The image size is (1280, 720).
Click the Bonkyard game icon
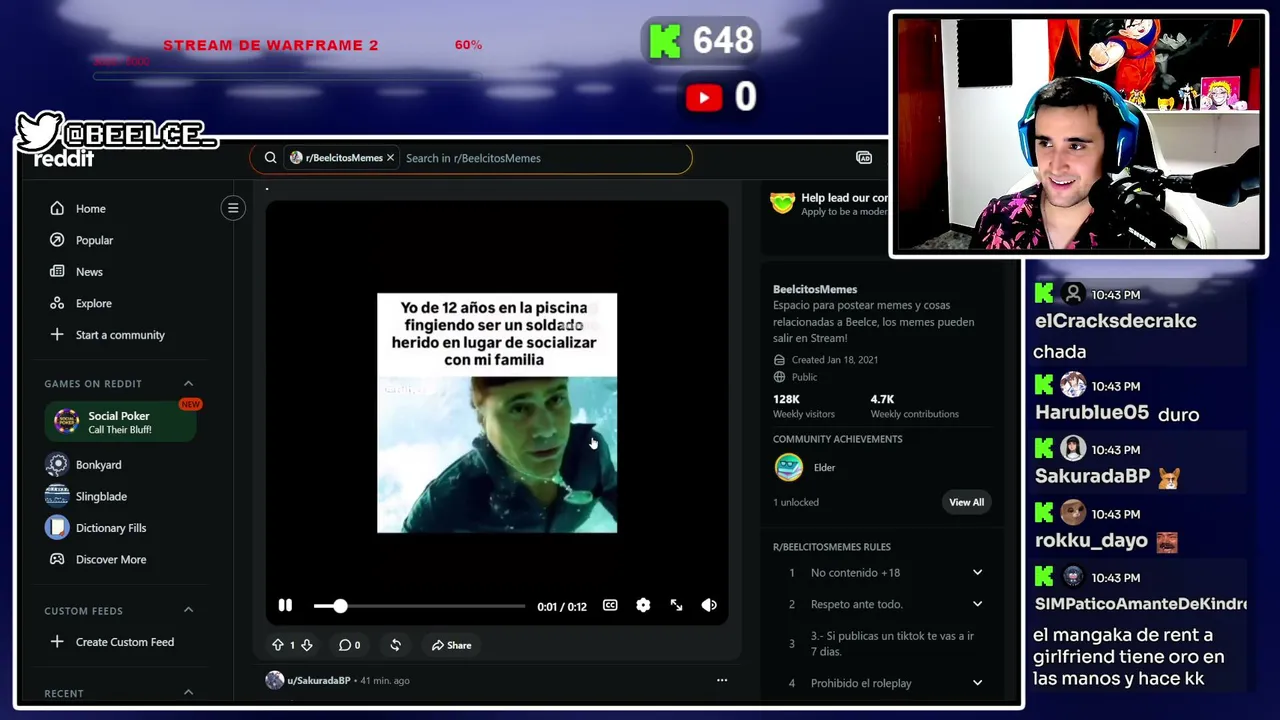tap(57, 465)
